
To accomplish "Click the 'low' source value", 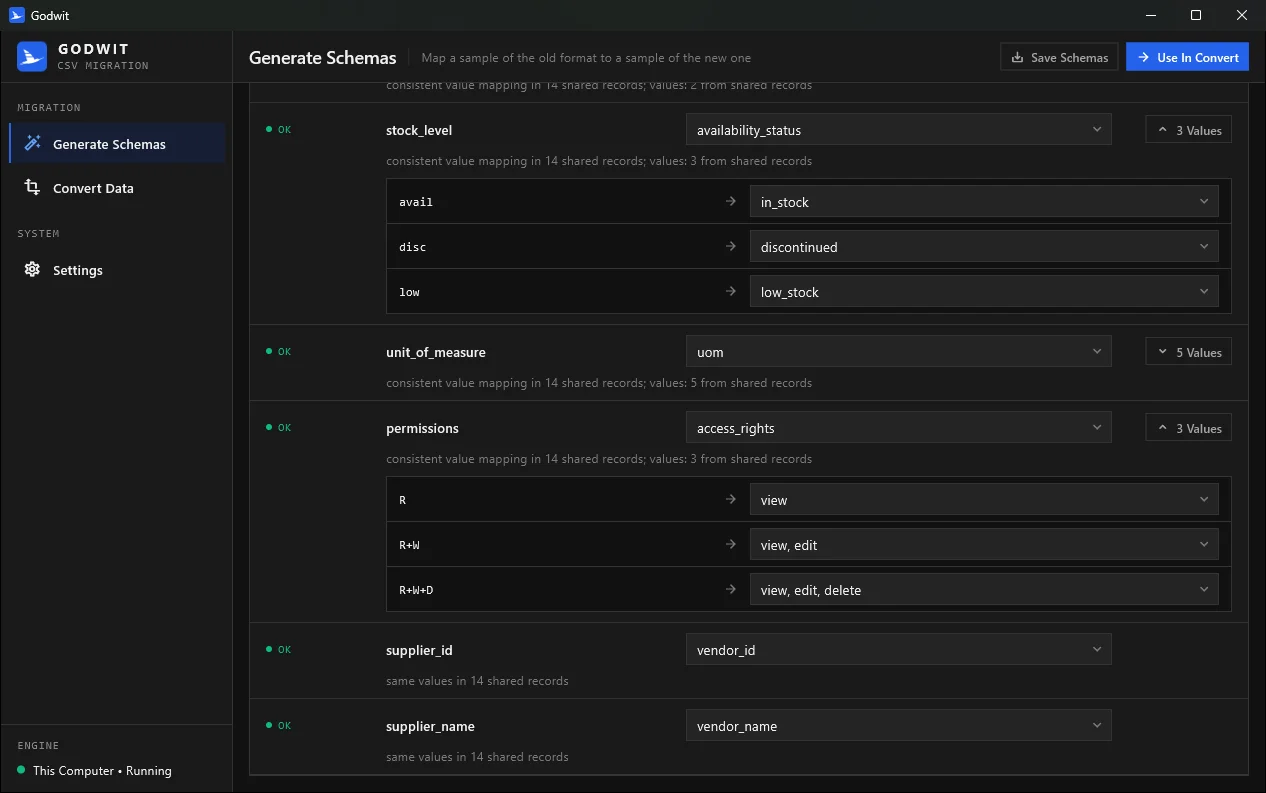I will (x=409, y=292).
